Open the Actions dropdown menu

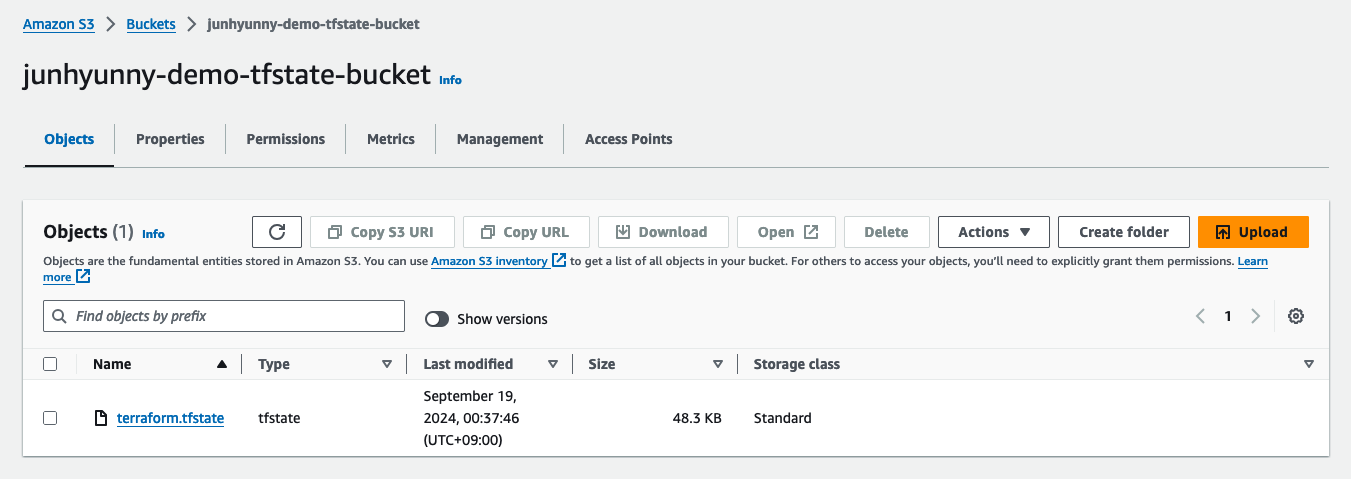[x=993, y=232]
